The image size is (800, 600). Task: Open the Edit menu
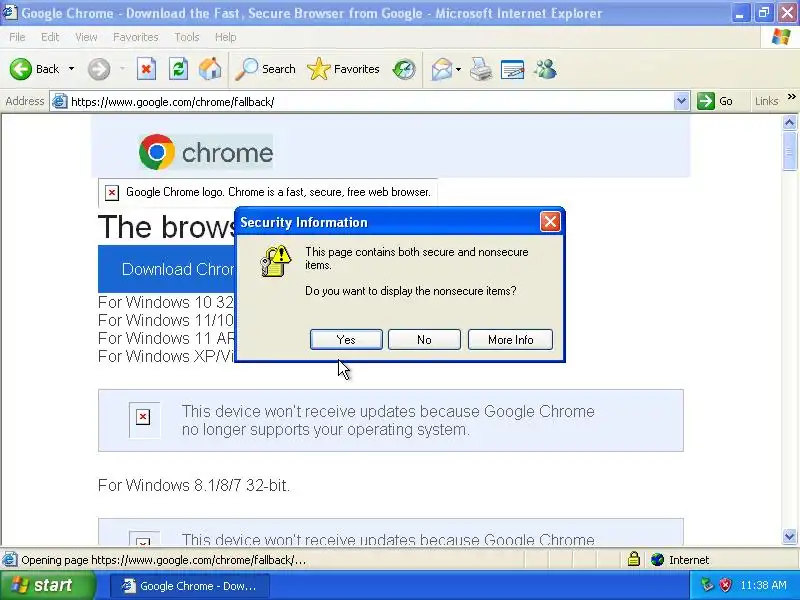click(x=49, y=37)
